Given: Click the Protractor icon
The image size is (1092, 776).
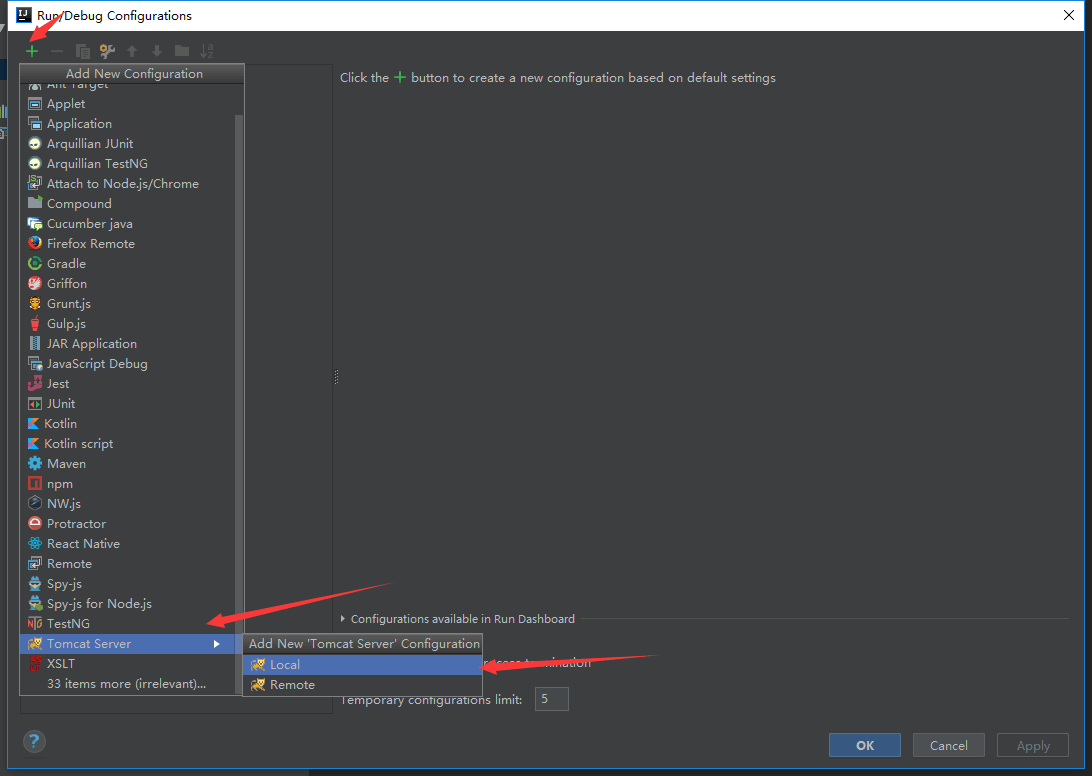Looking at the screenshot, I should pyautogui.click(x=35, y=523).
